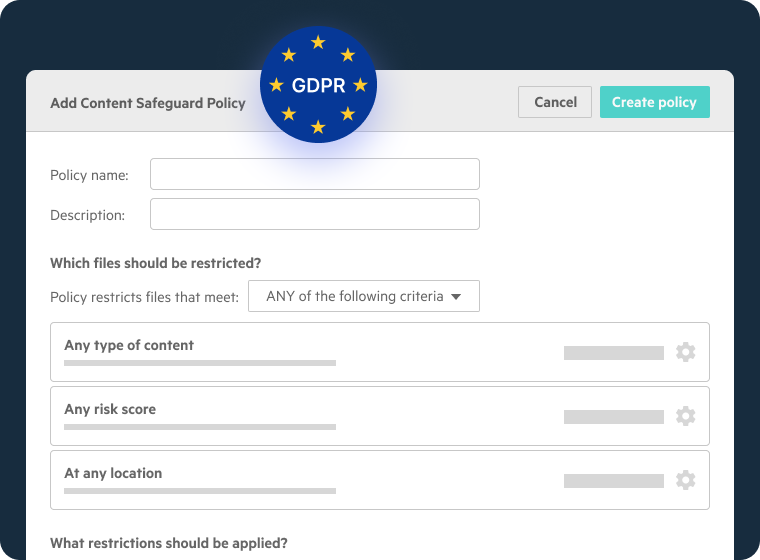
Task: Click the Policy name label
Action: 89,175
